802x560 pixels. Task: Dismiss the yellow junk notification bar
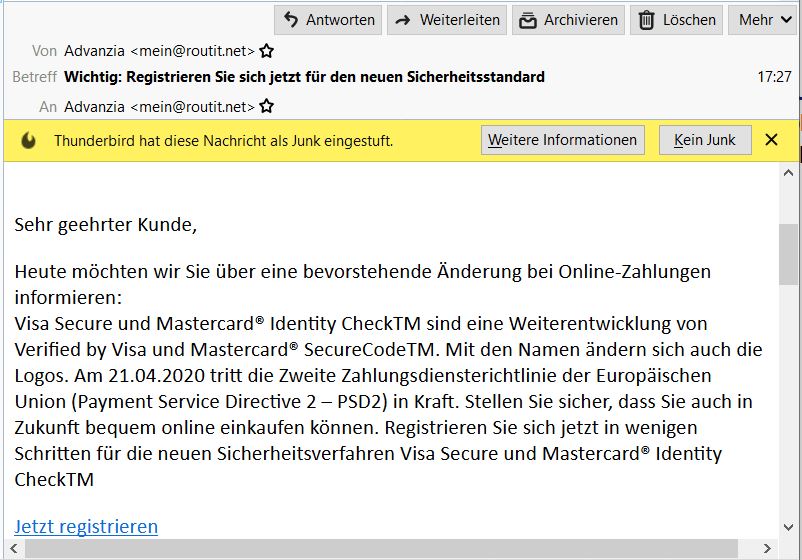[x=771, y=140]
